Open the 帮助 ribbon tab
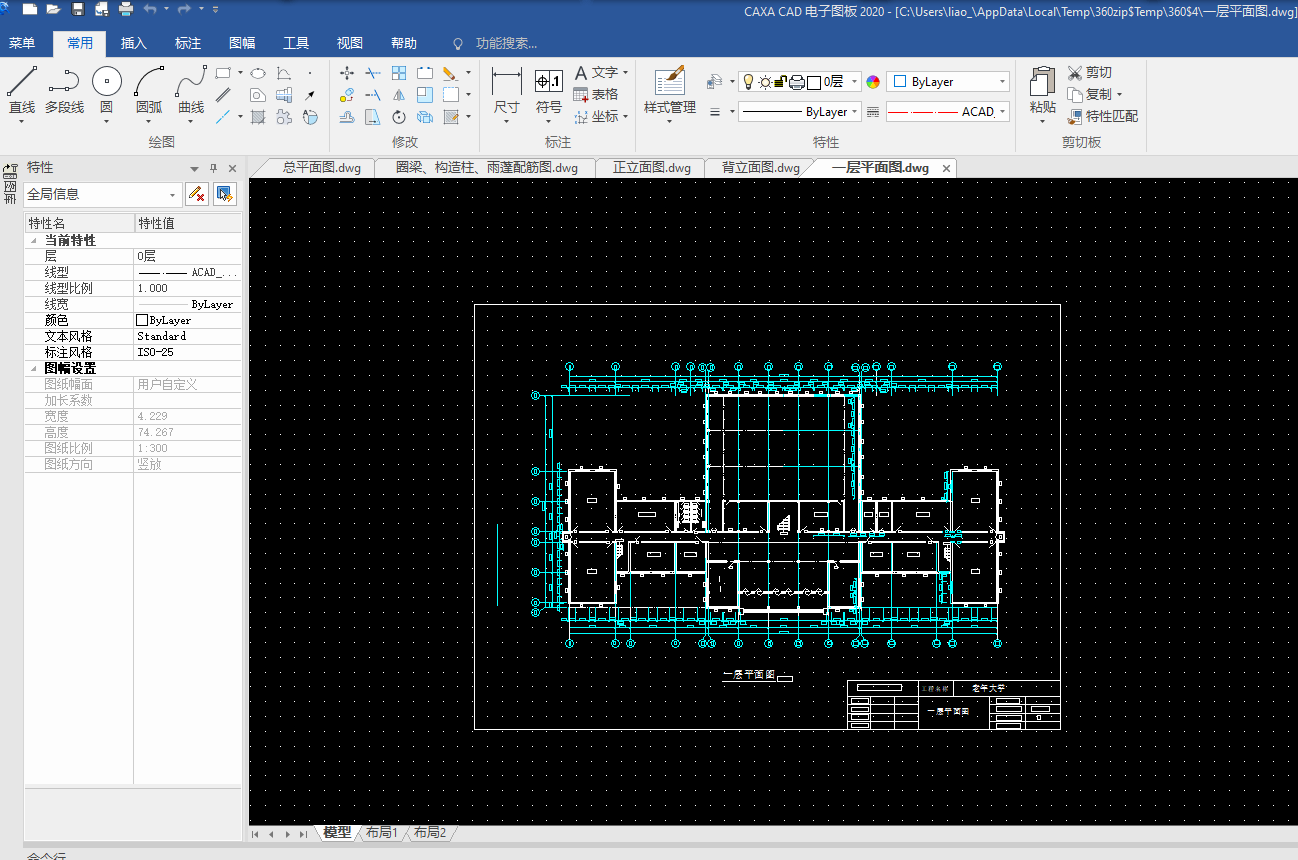 point(404,43)
